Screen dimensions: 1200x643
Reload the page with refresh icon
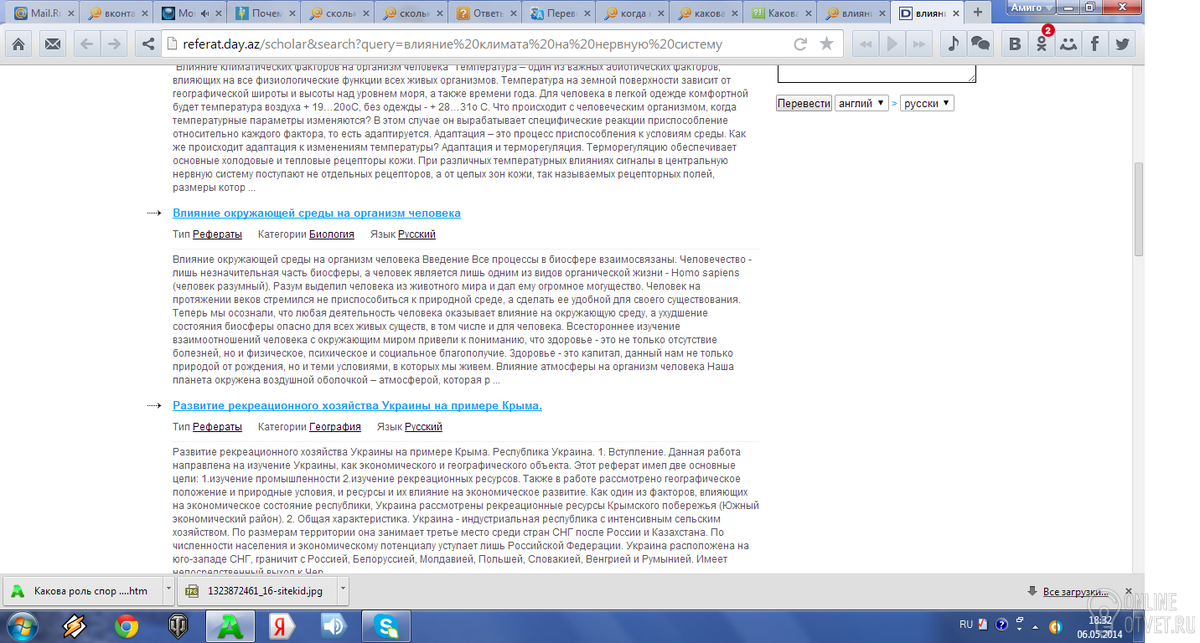(x=800, y=44)
